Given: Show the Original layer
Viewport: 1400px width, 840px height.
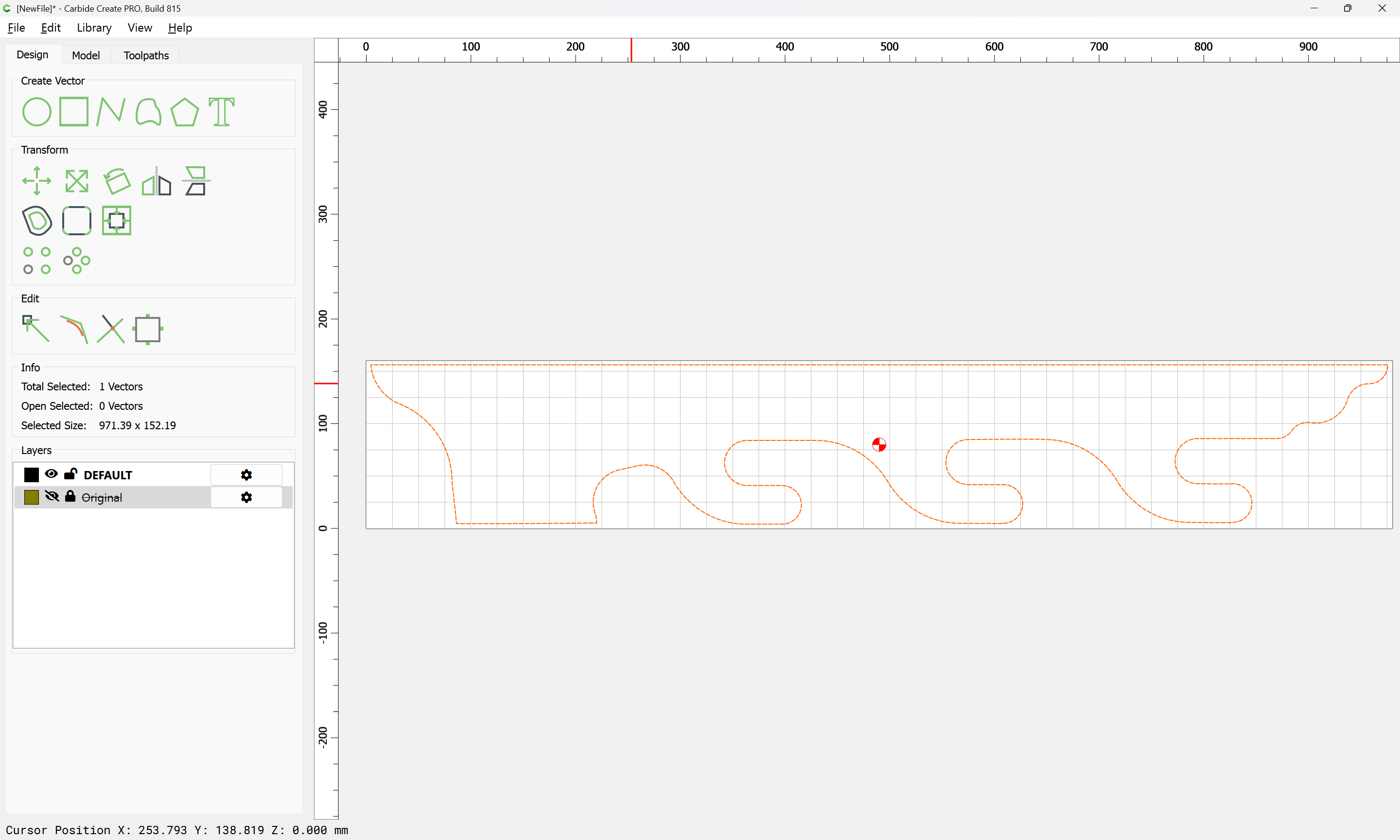Looking at the screenshot, I should pos(52,497).
